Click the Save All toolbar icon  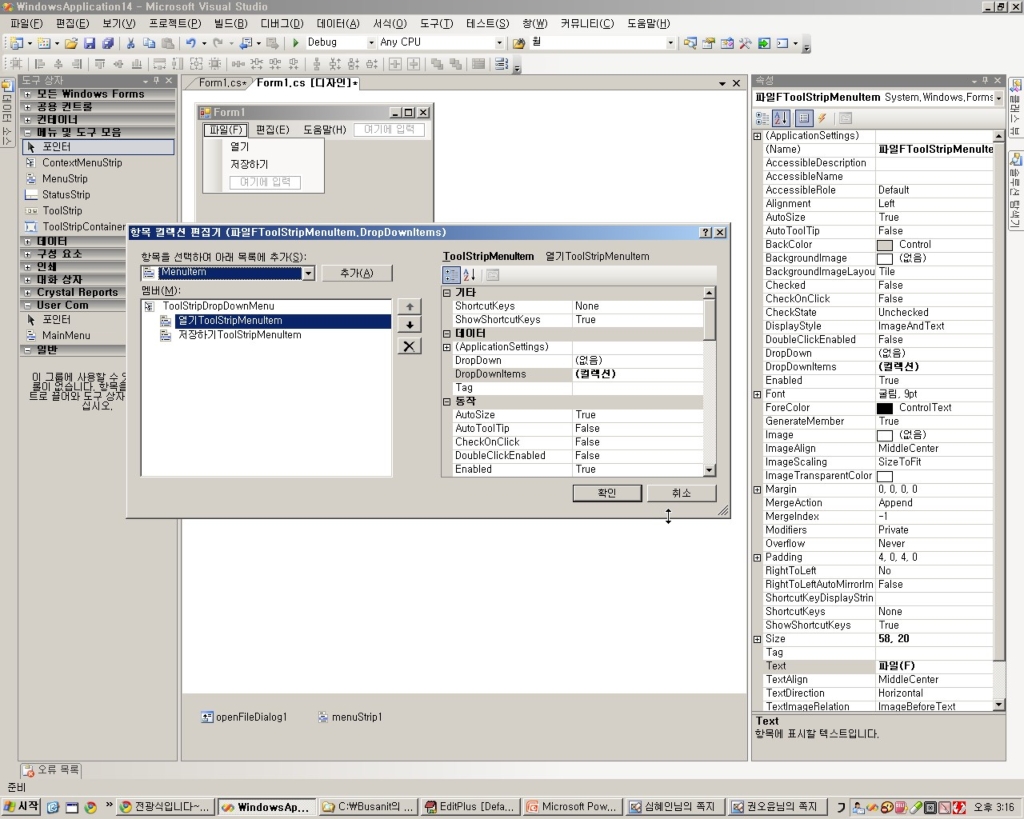(108, 43)
